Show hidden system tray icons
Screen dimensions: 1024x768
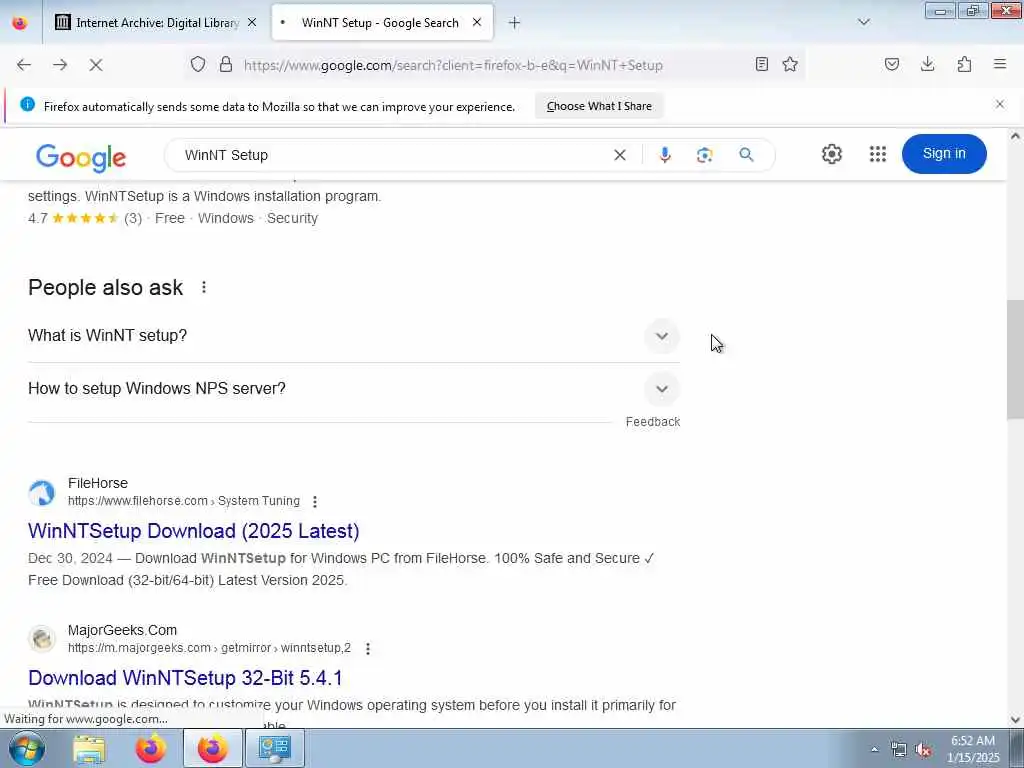pyautogui.click(x=874, y=750)
